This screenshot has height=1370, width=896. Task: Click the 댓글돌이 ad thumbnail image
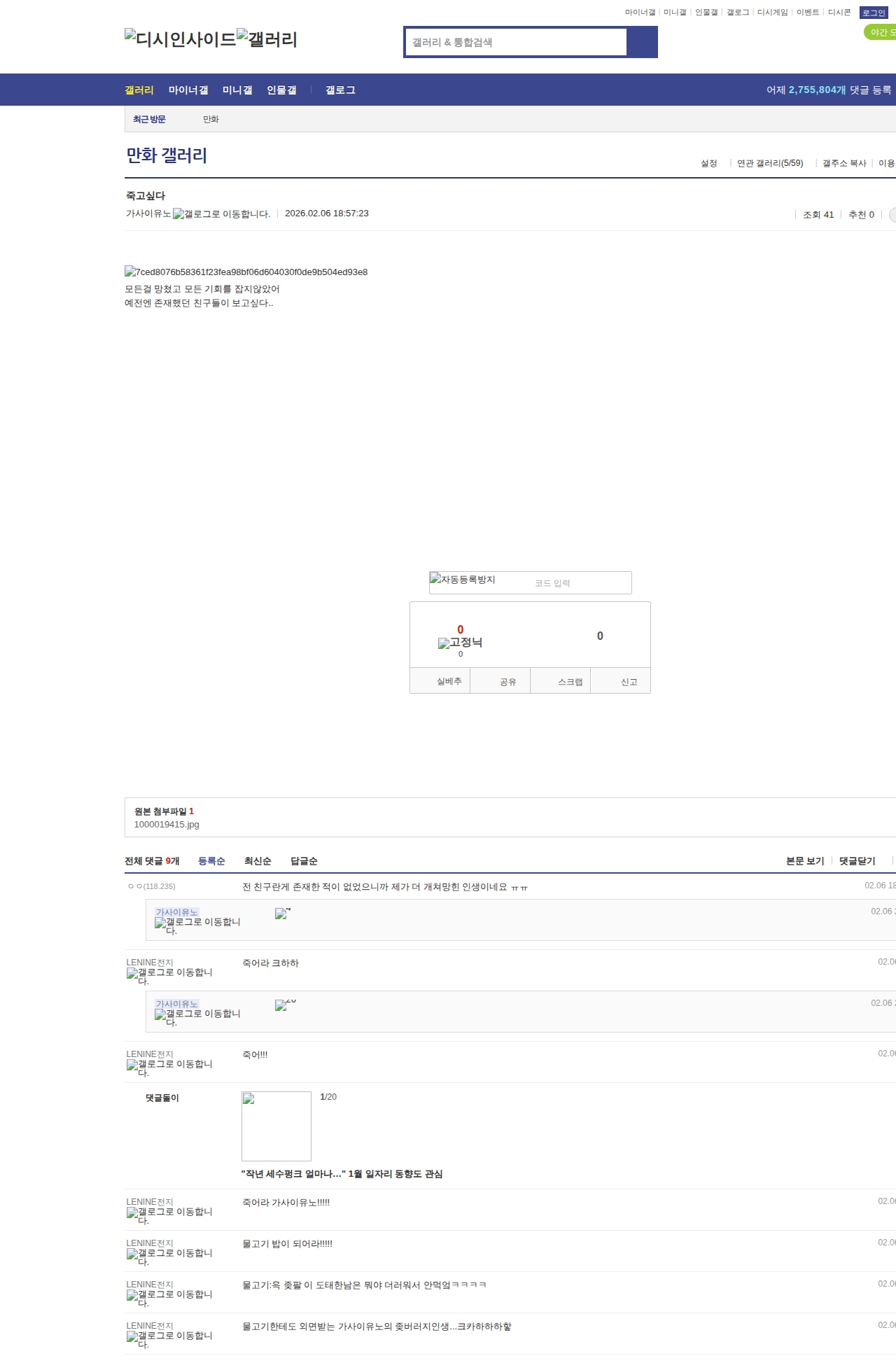[x=276, y=1126]
